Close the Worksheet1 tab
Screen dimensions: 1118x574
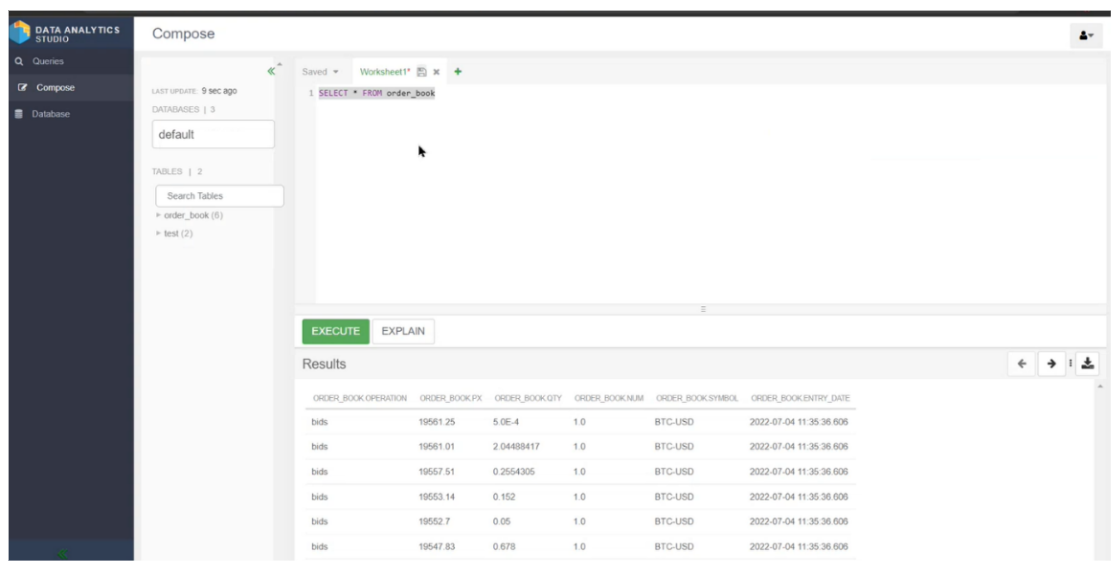click(436, 72)
